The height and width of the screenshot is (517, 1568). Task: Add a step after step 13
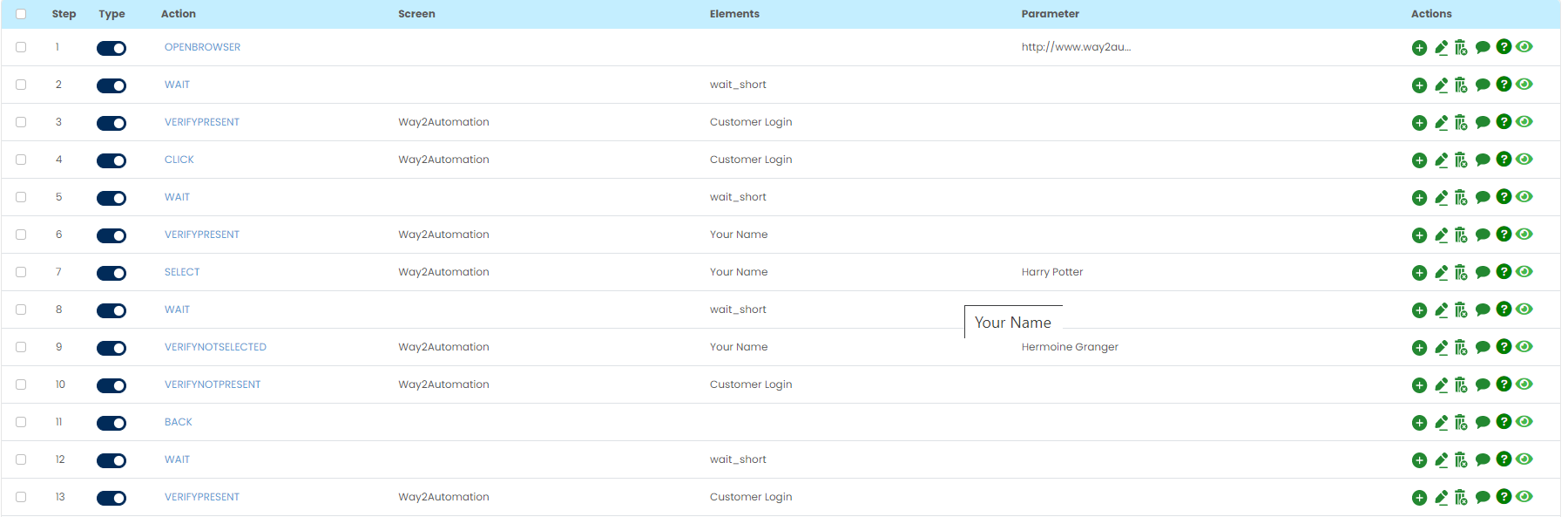(x=1419, y=498)
